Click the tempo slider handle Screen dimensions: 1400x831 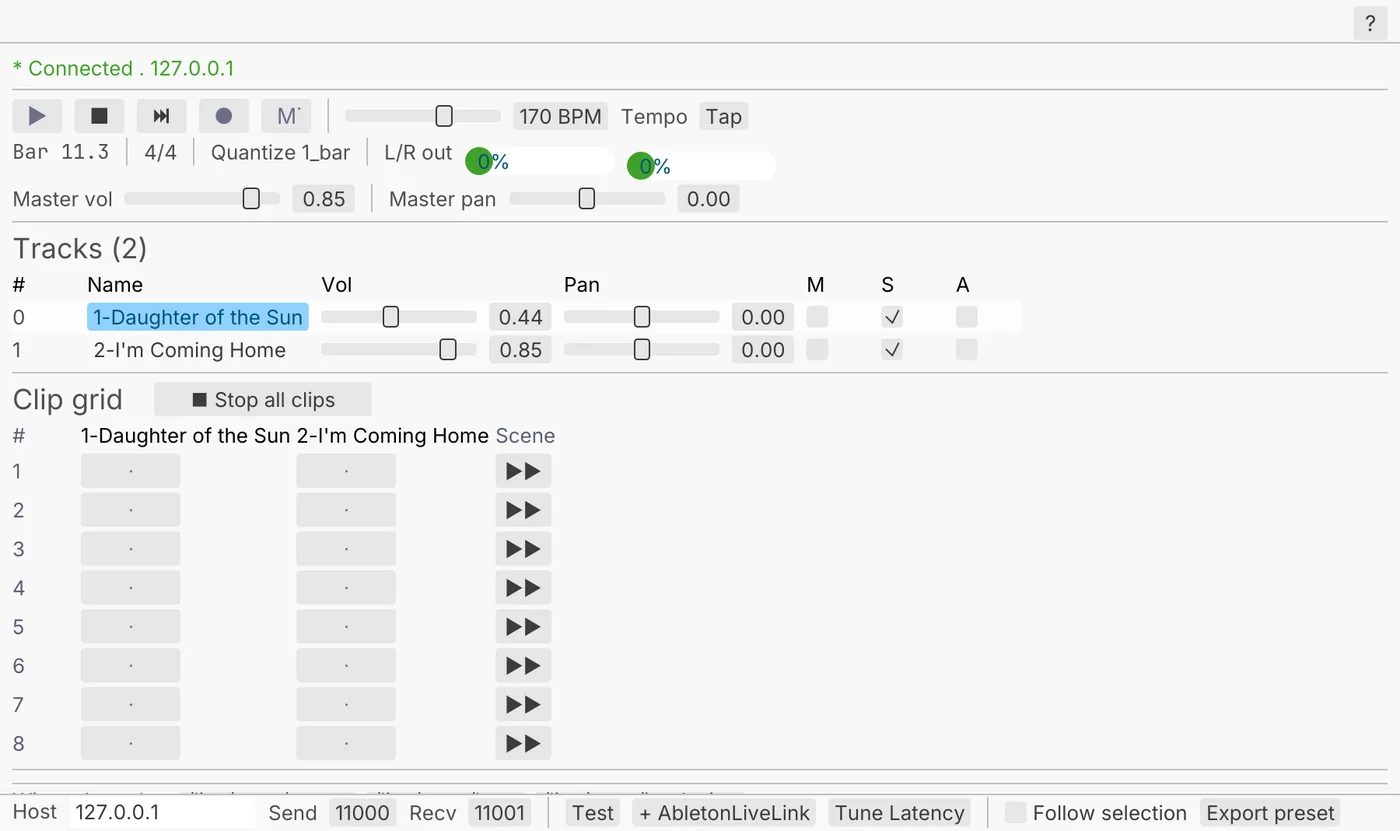[444, 116]
